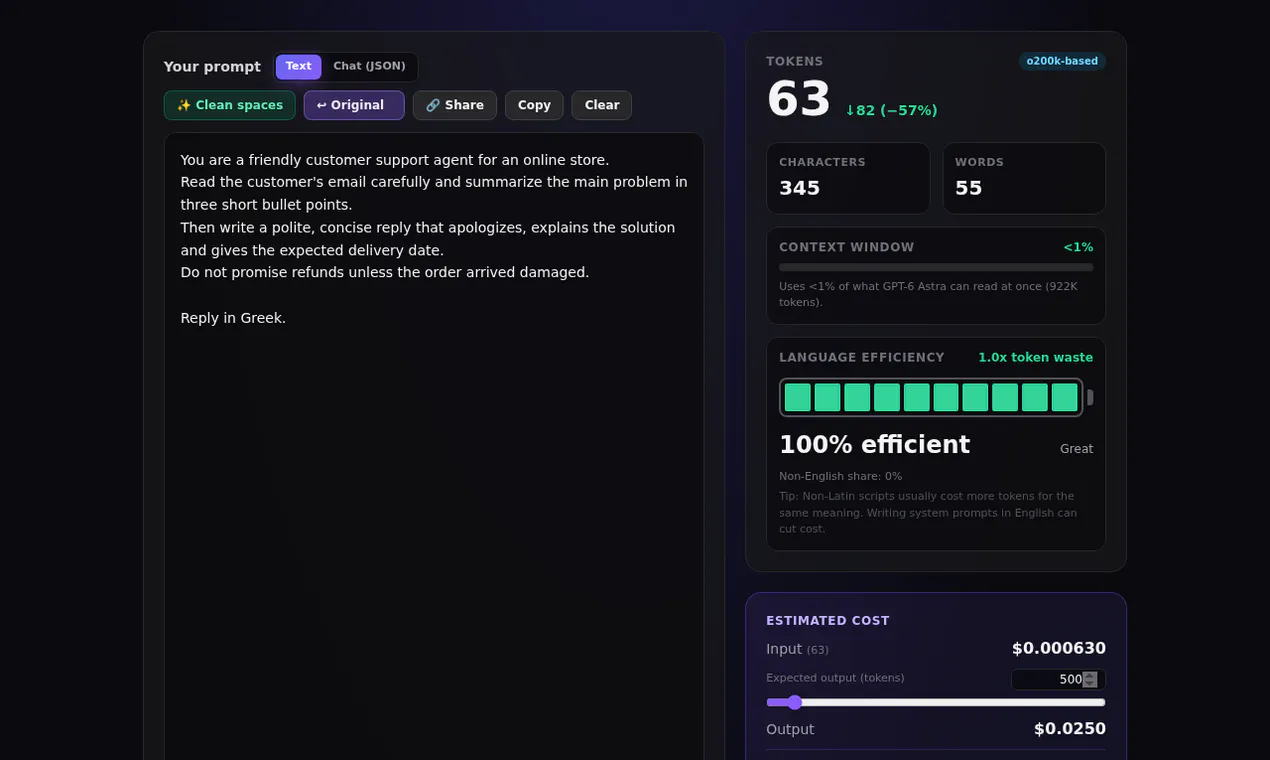The width and height of the screenshot is (1270, 760).
Task: Click the token savings ↓82 (−57%) text
Action: (891, 110)
